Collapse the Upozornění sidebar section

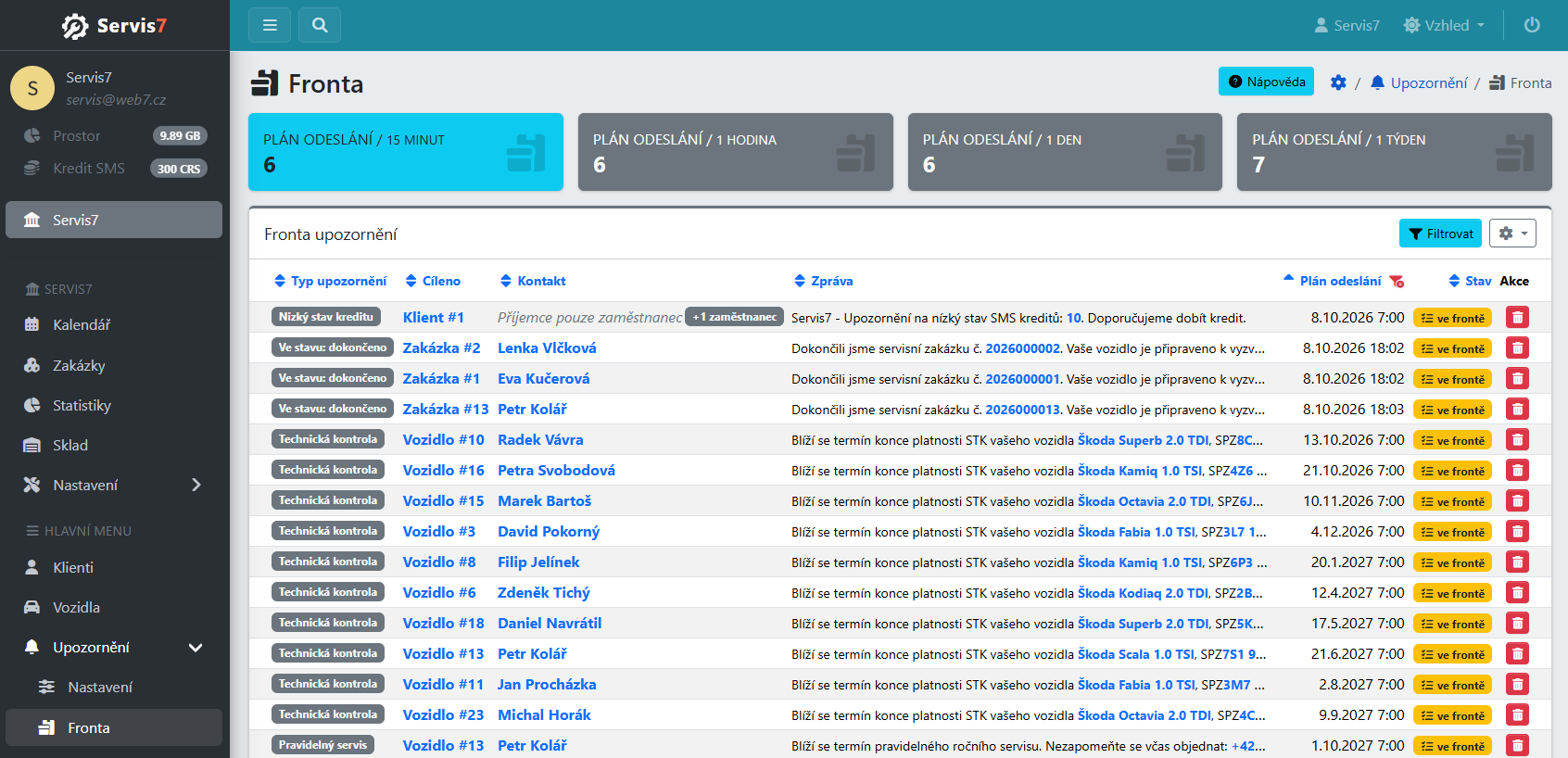click(196, 647)
